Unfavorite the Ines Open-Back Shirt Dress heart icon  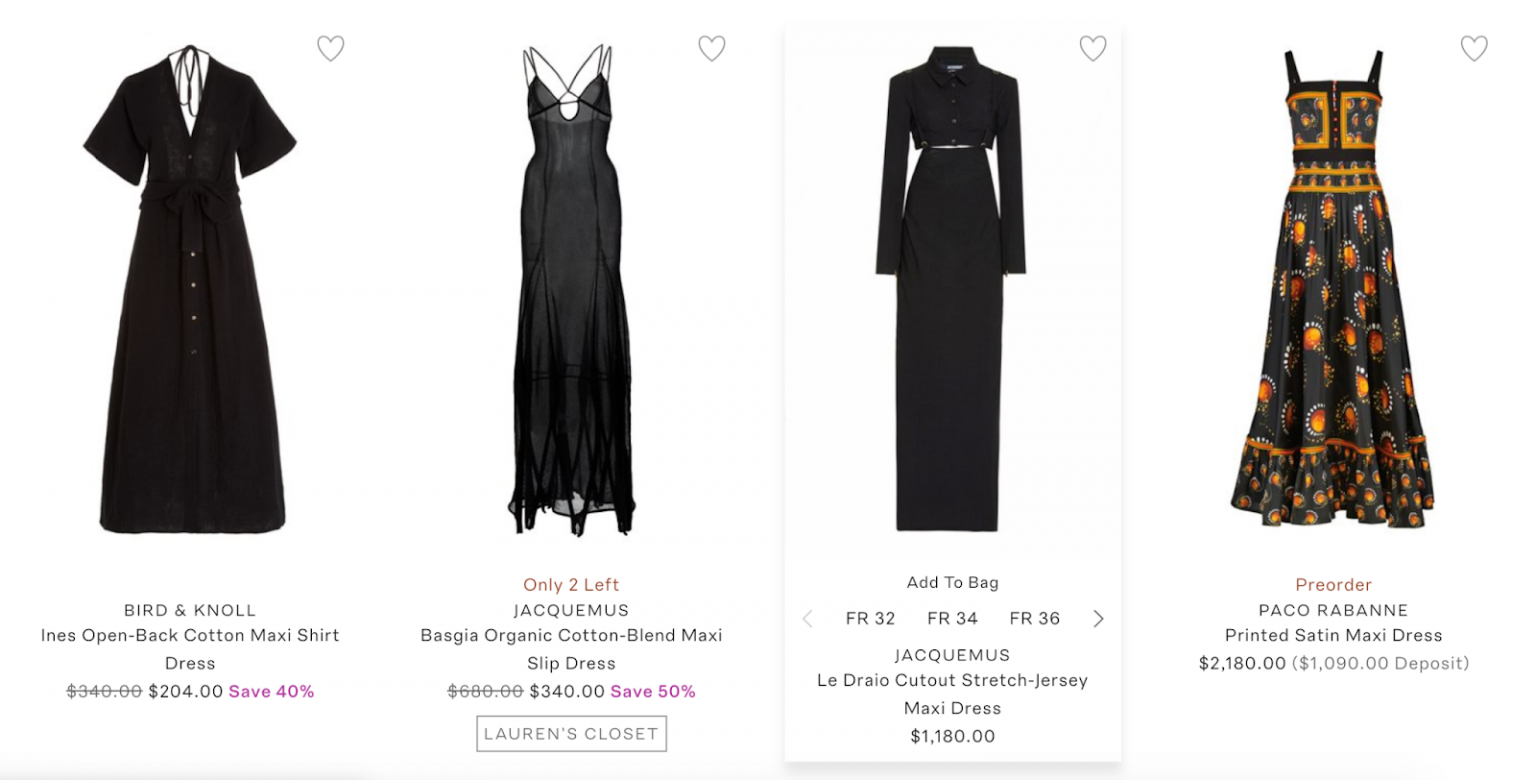331,48
